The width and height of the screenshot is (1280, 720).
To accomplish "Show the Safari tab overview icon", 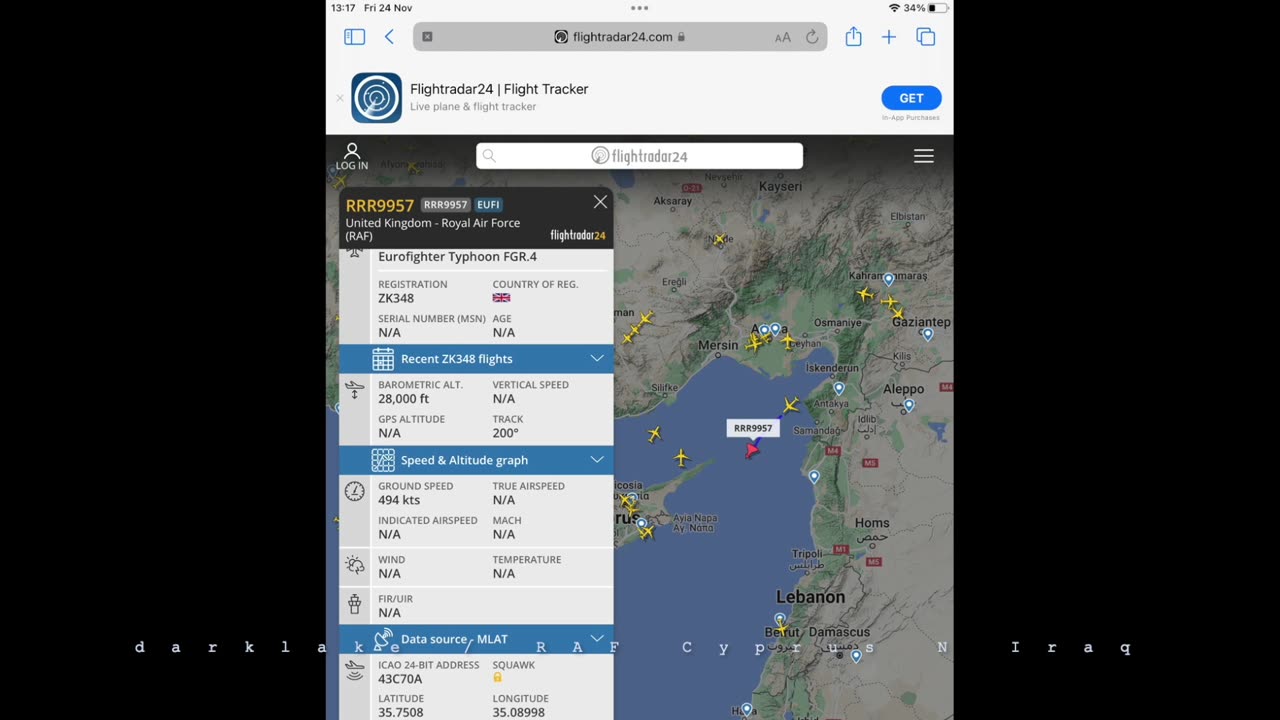I will 926,37.
